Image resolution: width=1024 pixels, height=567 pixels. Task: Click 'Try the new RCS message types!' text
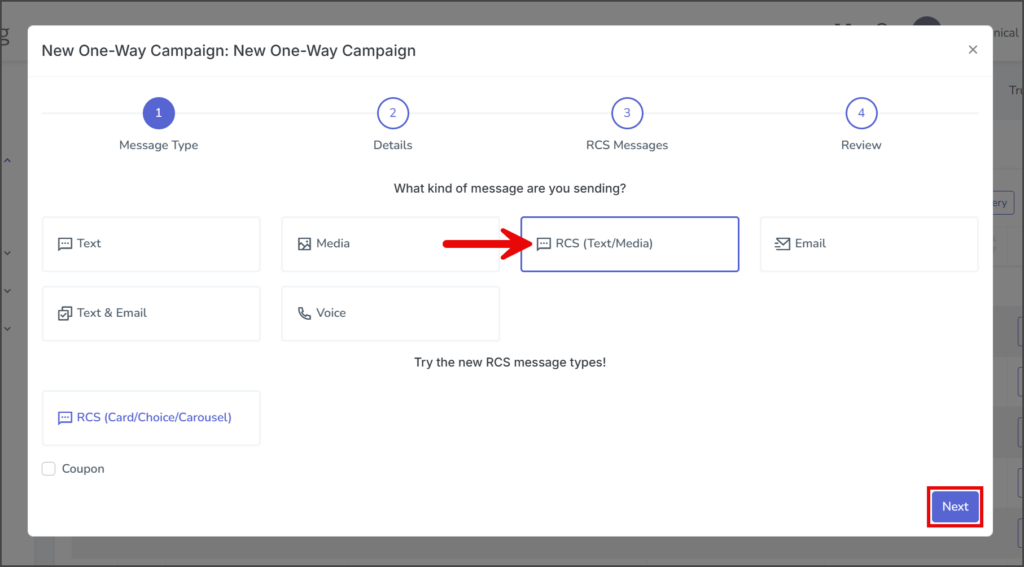click(x=510, y=362)
